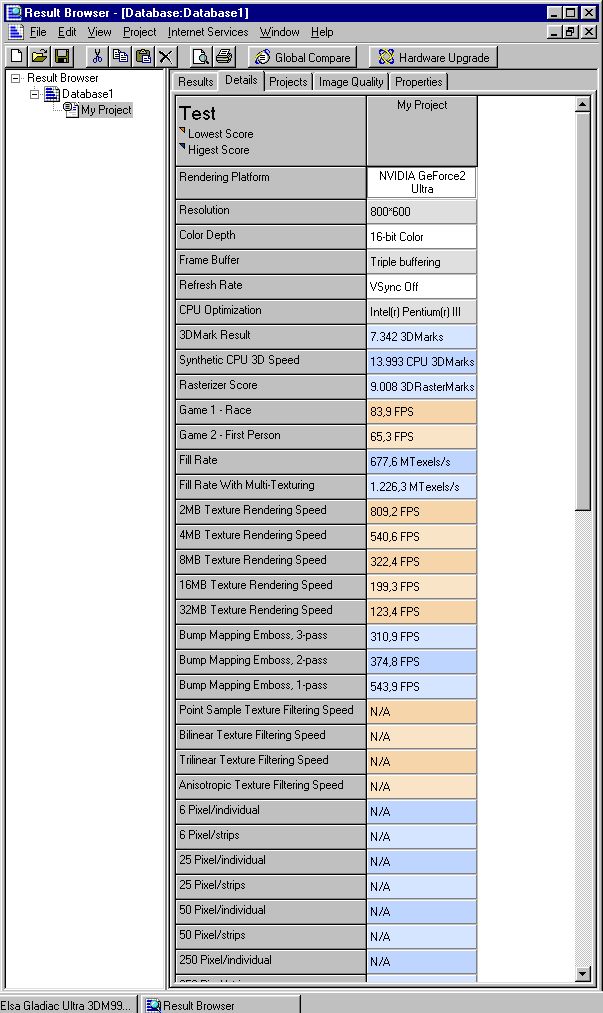Collapse the Result Browser tree root

(x=16, y=78)
